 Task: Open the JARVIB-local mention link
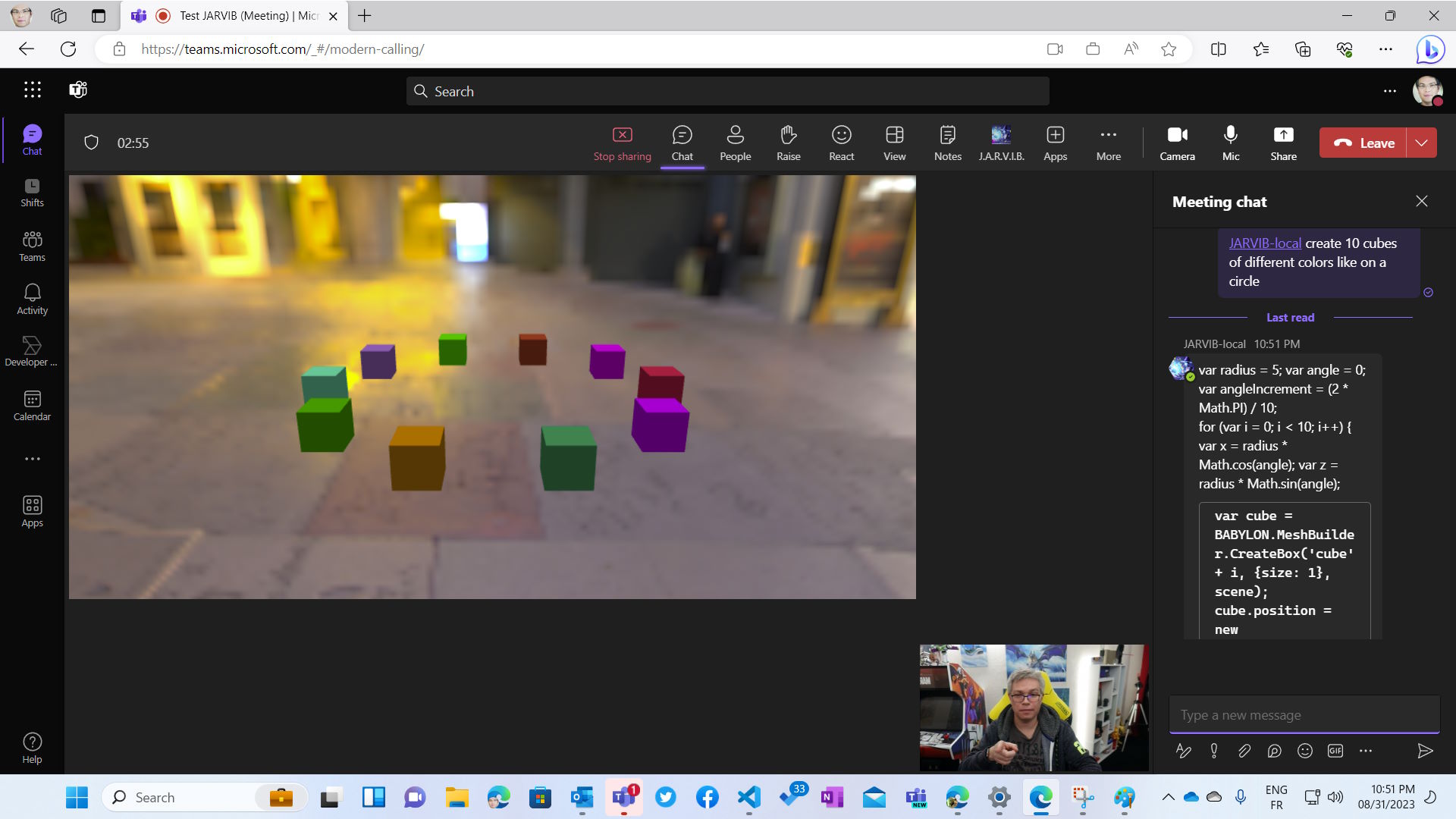coord(1265,243)
